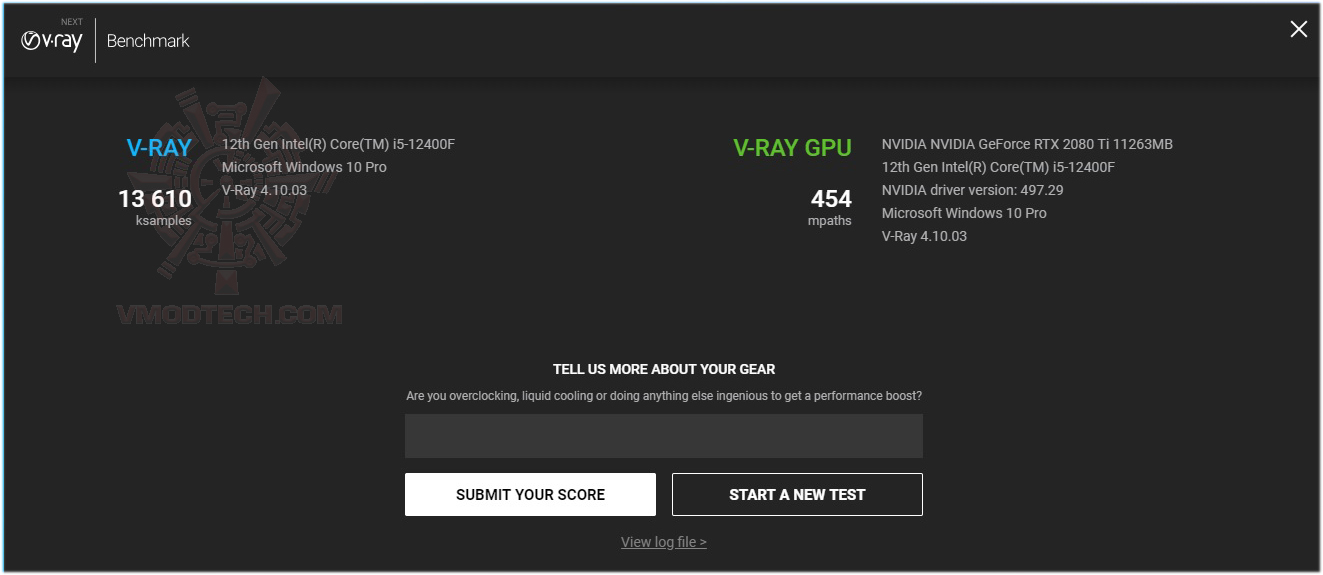The width and height of the screenshot is (1323, 575).
Task: Select the NVIDIA driver version 497.29 line
Action: click(972, 190)
